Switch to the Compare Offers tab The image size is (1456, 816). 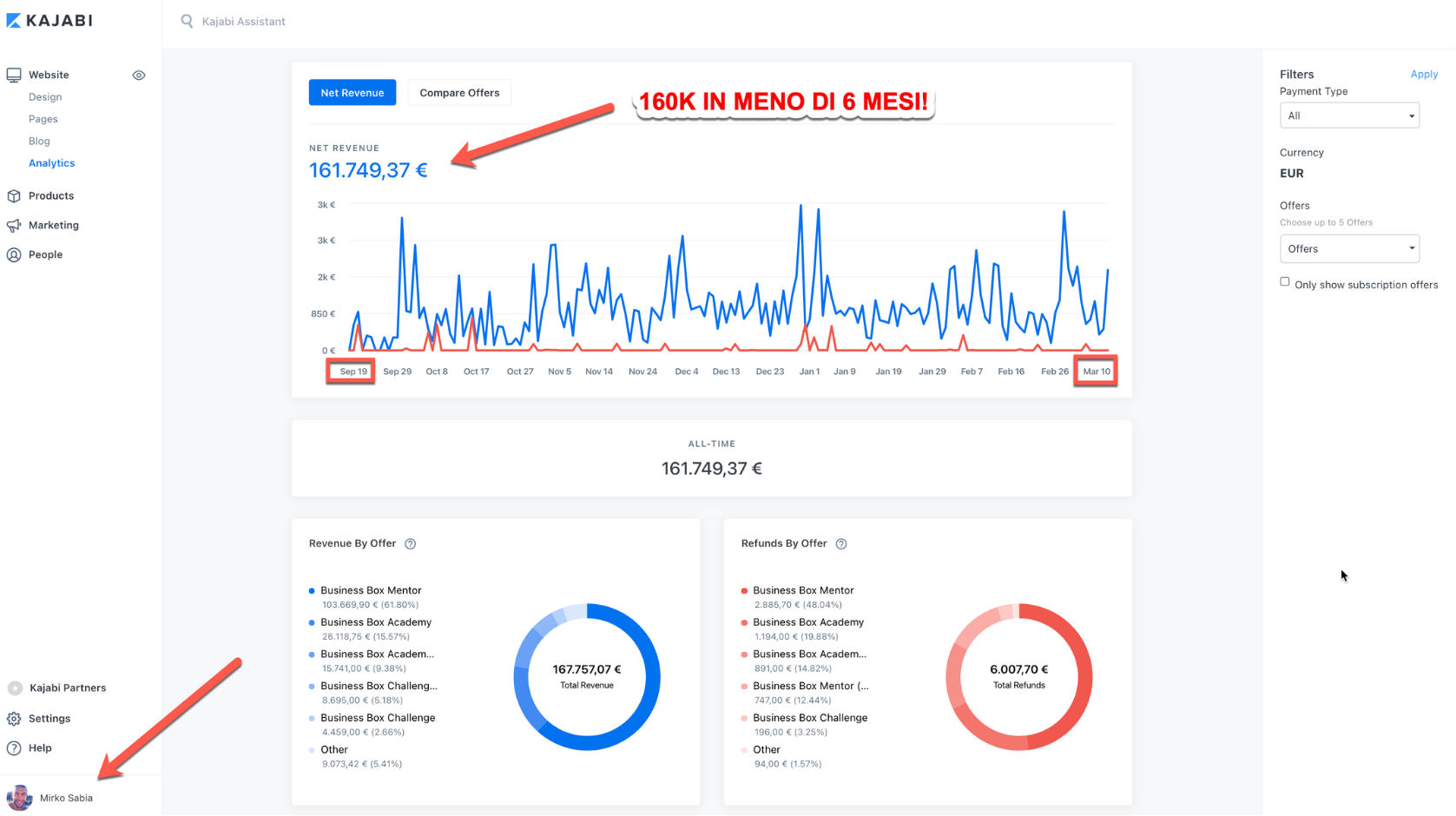[x=459, y=93]
